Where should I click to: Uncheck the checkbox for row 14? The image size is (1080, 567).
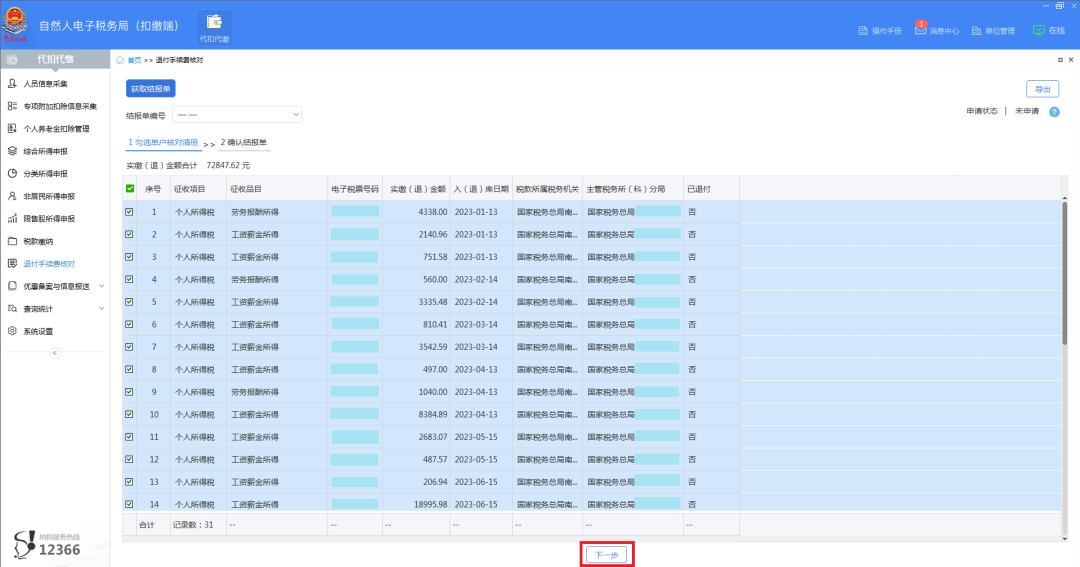(x=129, y=504)
